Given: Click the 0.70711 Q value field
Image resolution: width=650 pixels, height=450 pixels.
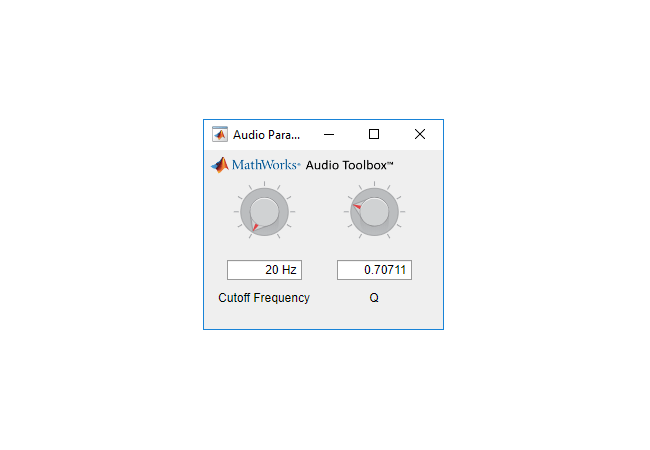Looking at the screenshot, I should 374,270.
